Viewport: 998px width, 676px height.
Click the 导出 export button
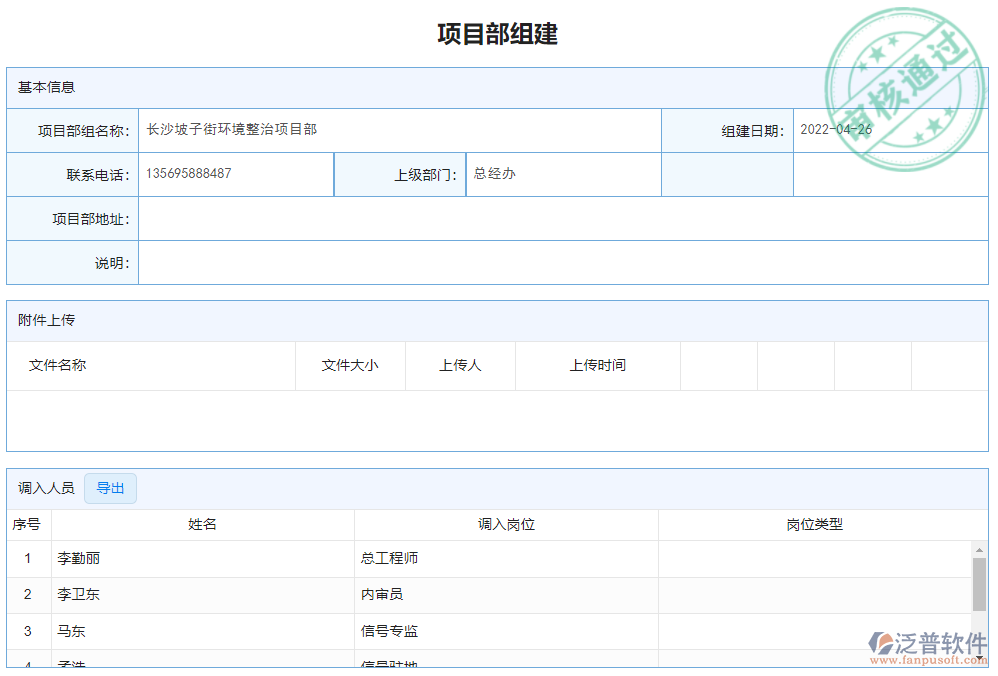click(x=110, y=488)
